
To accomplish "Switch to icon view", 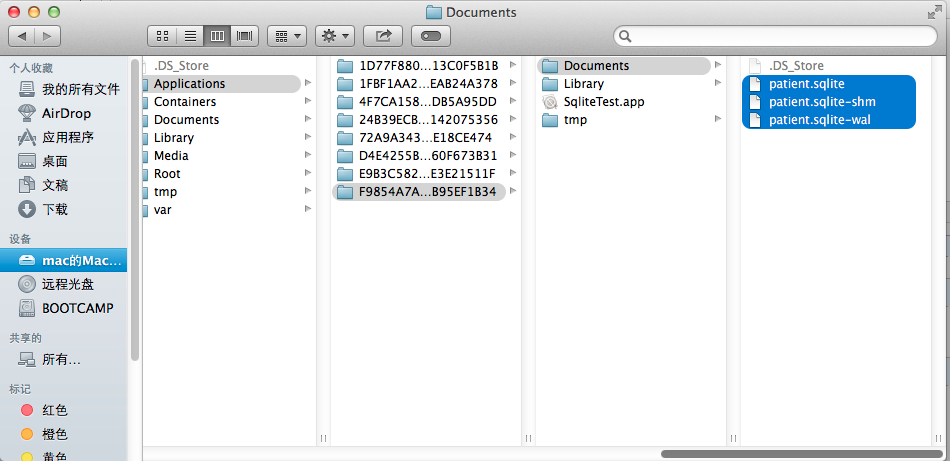I will 162,36.
